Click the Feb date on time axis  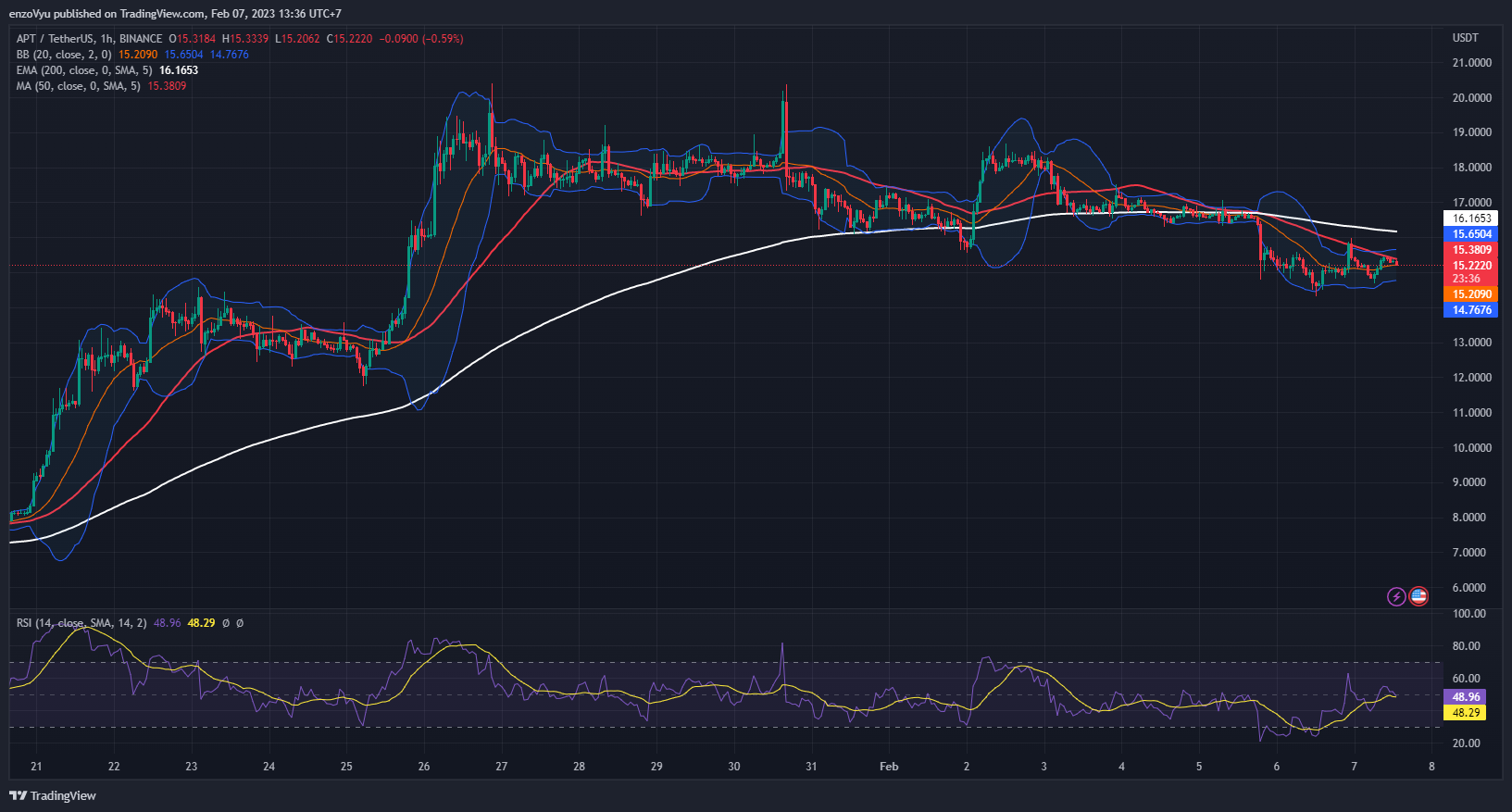click(889, 766)
